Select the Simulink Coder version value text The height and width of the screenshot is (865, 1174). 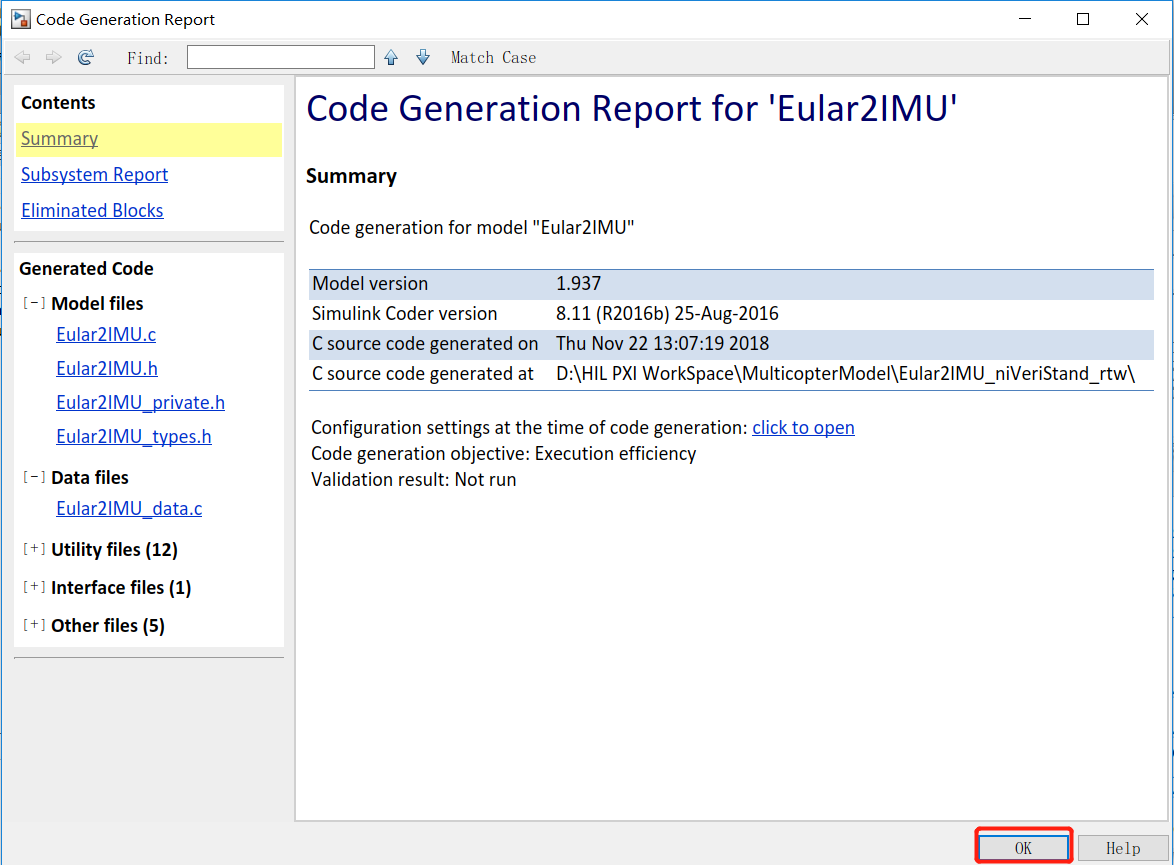[x=667, y=314]
